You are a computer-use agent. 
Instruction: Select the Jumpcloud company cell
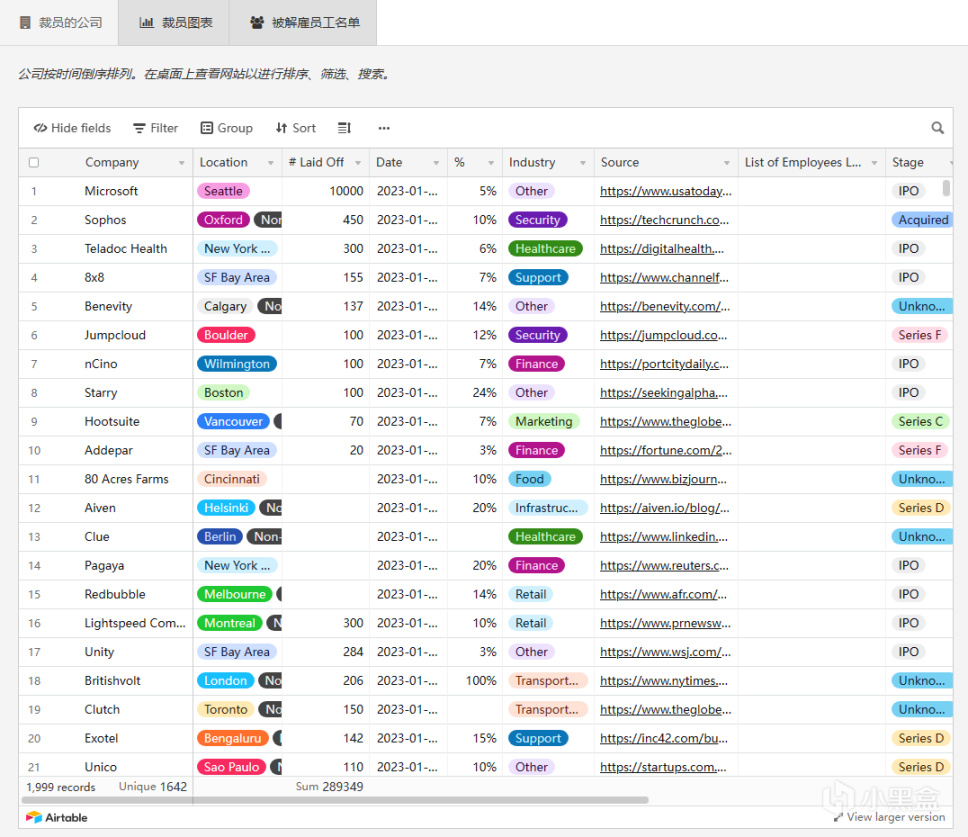[x=115, y=335]
